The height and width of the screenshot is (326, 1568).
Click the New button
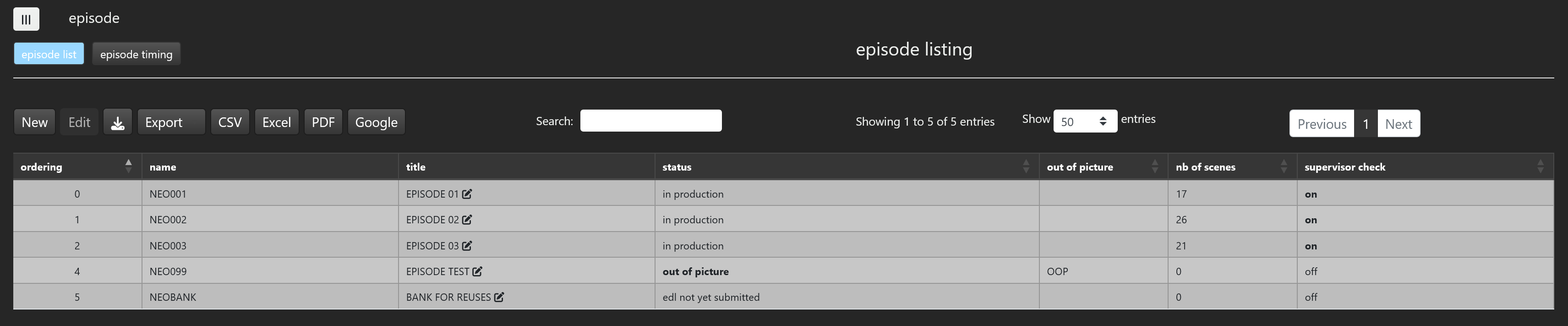[x=35, y=122]
